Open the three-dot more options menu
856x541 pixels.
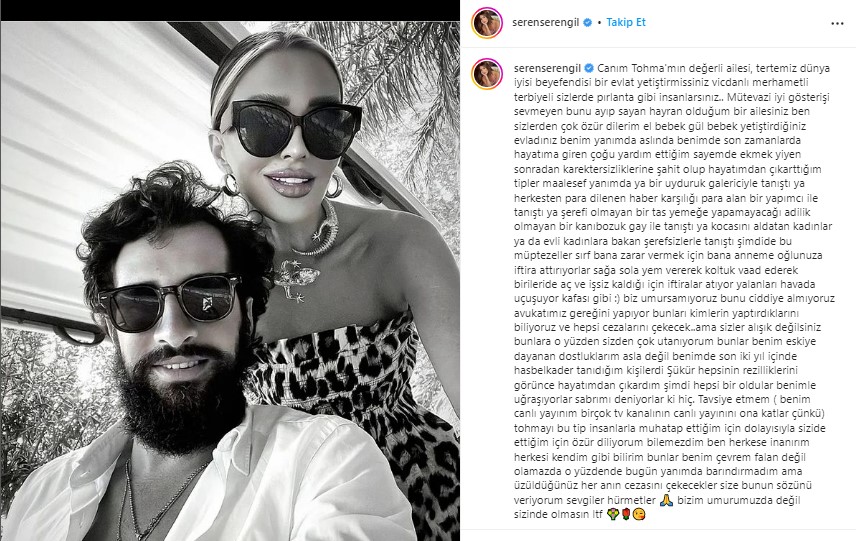coord(837,23)
